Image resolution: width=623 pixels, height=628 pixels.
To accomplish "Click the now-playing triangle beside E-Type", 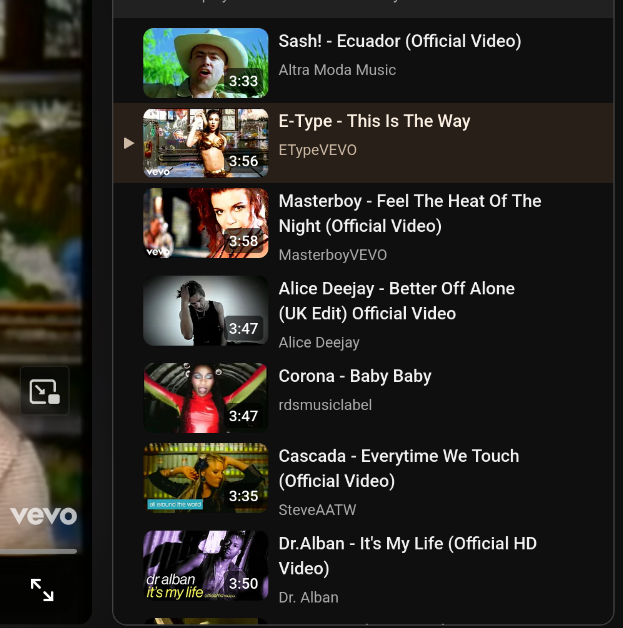I will pyautogui.click(x=129, y=143).
